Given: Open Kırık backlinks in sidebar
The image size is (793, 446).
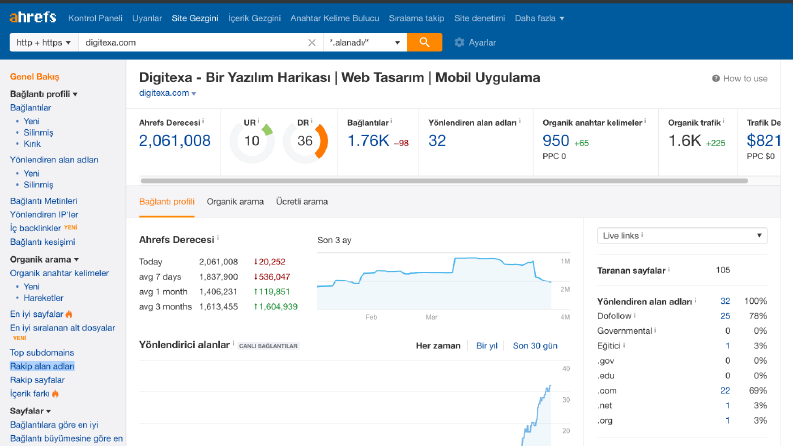Looking at the screenshot, I should coord(32,144).
